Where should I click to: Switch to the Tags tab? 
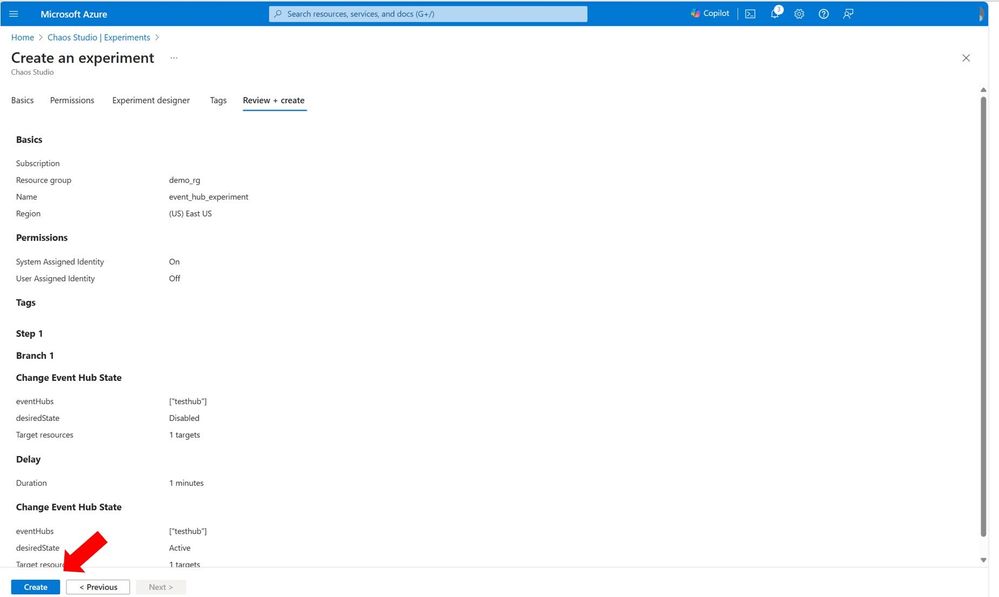pos(218,100)
